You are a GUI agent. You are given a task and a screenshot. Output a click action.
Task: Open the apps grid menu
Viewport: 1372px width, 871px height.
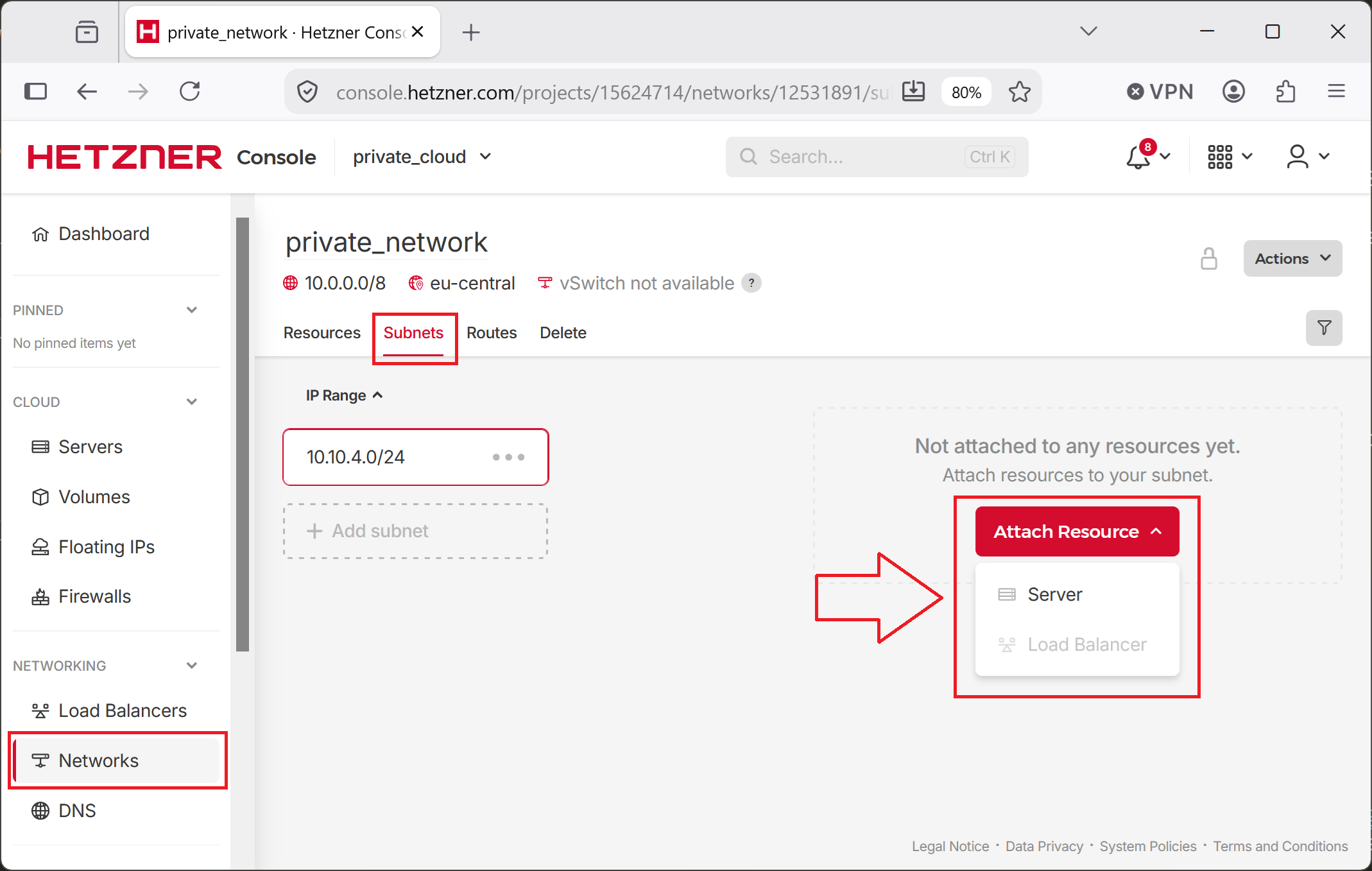click(1229, 157)
